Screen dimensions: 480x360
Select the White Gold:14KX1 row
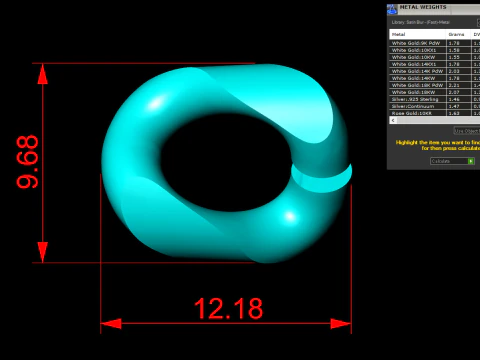[x=435, y=64]
